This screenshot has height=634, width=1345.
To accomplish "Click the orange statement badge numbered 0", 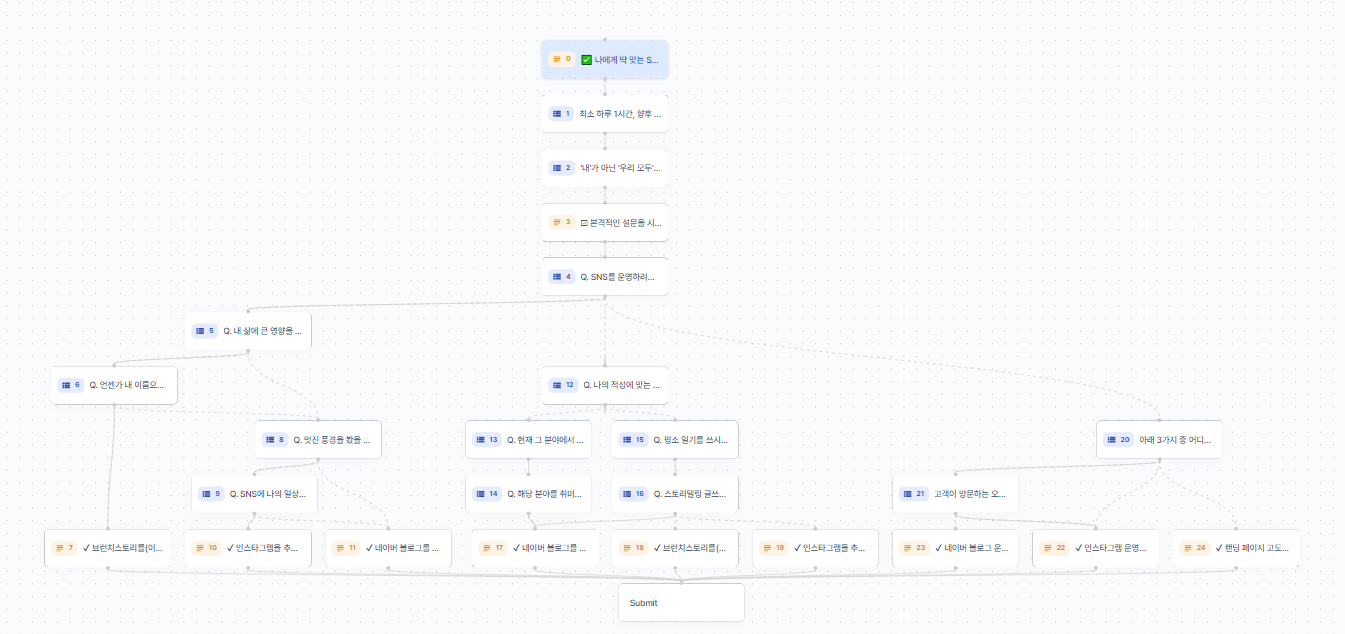I will click(x=561, y=59).
